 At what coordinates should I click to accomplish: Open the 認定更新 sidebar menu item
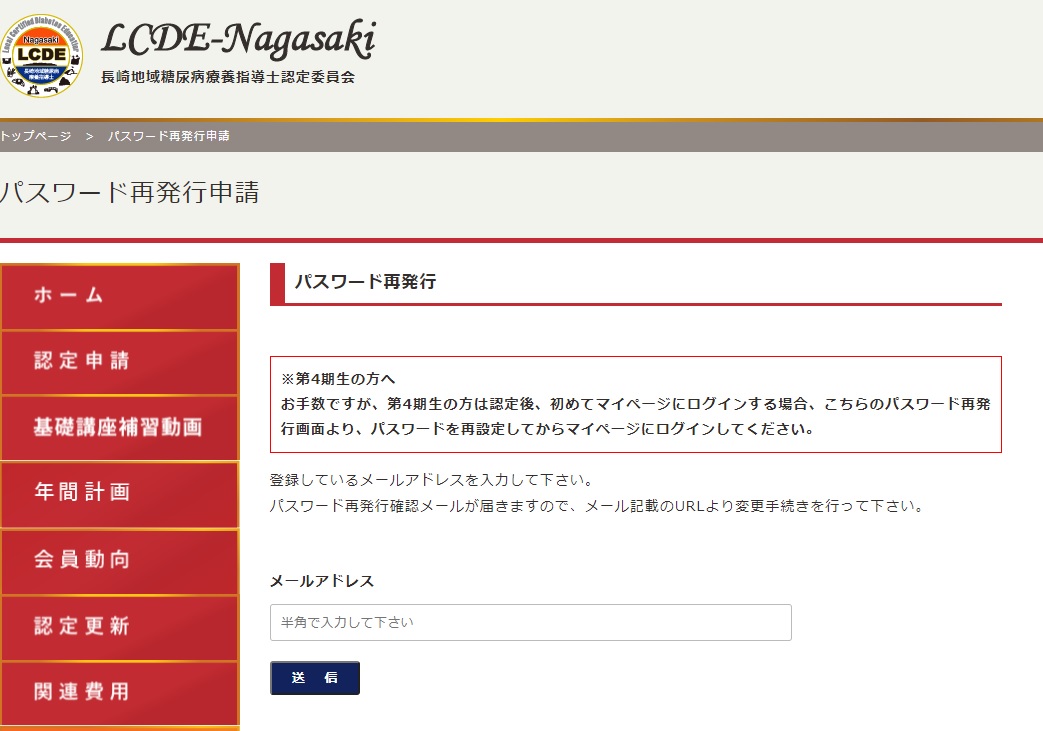click(x=120, y=627)
